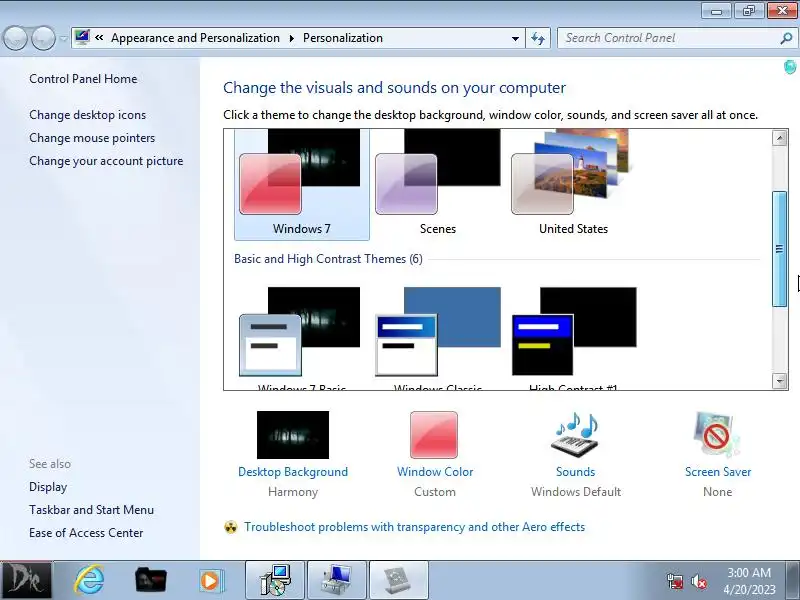Open Troubleshoot problems with transparency link
This screenshot has height=600, width=800.
click(x=414, y=527)
